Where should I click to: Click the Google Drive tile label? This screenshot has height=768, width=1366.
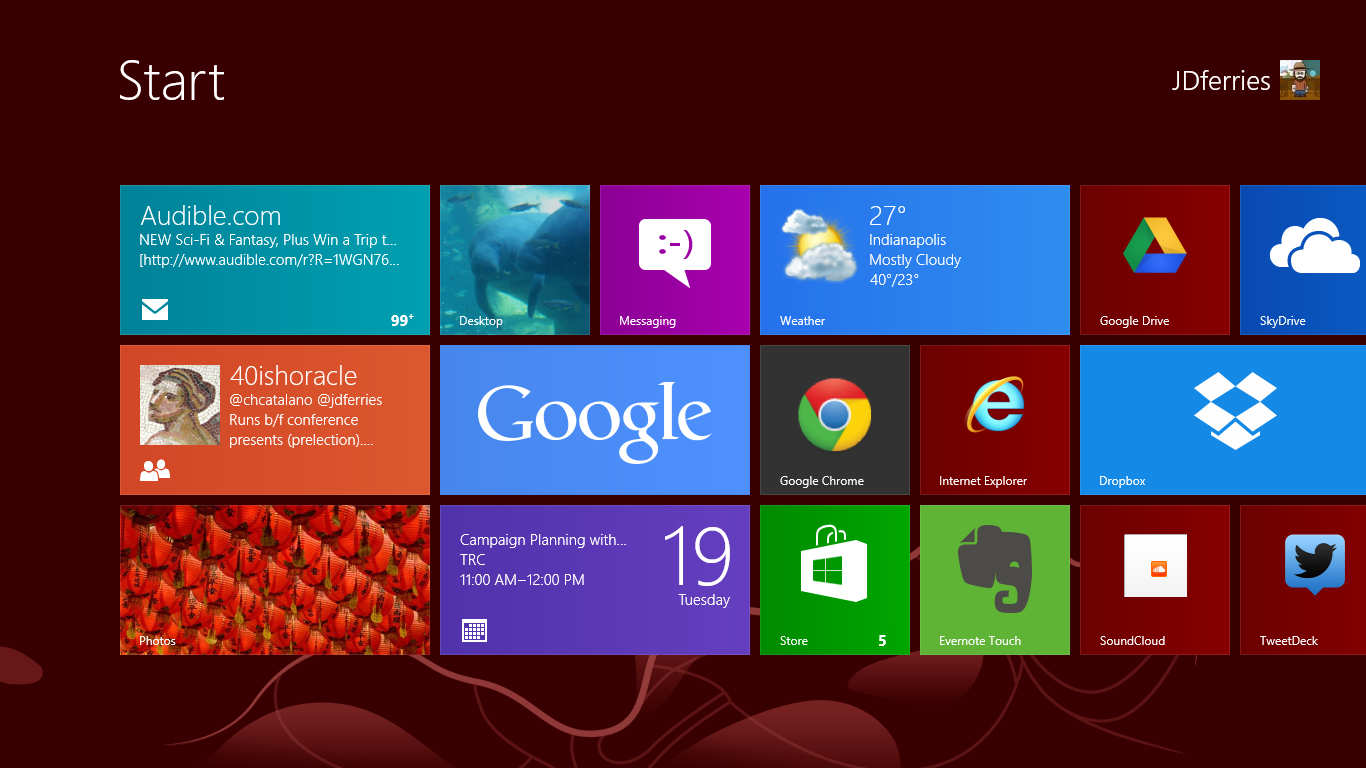(x=1134, y=321)
